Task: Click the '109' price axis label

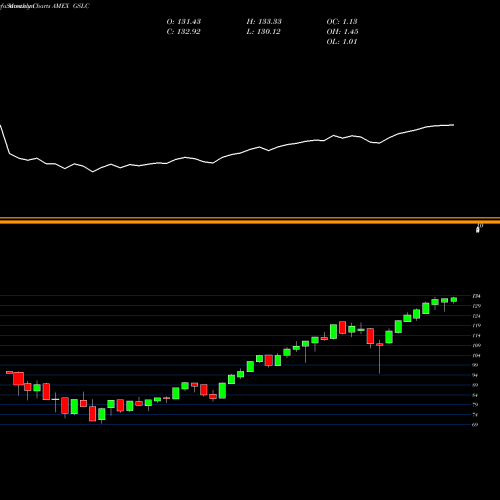Action: click(476, 346)
